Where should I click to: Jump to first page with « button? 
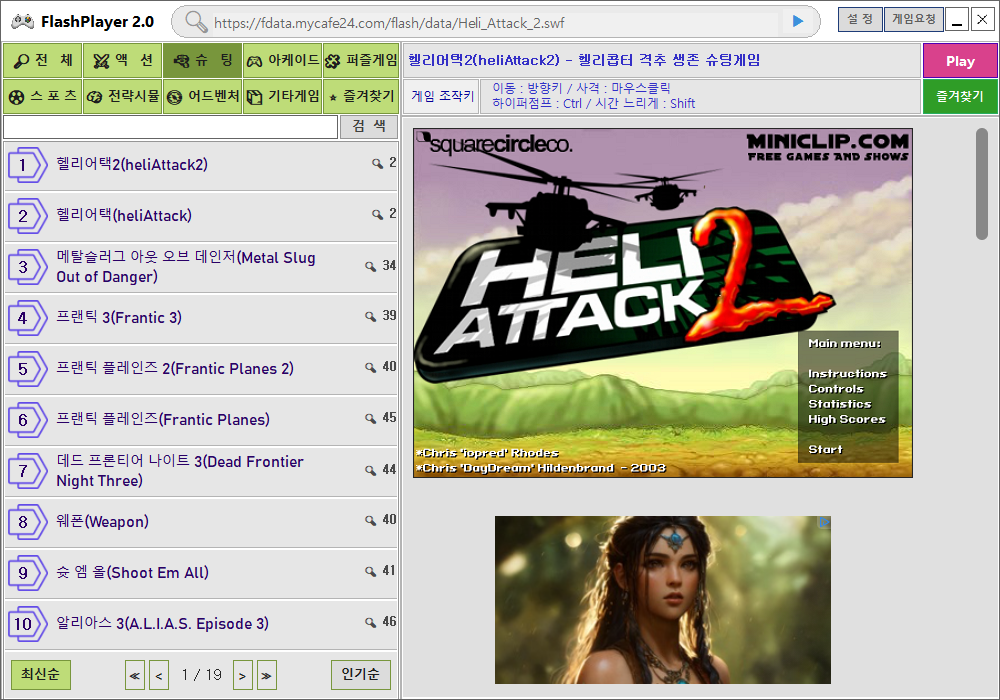[135, 676]
